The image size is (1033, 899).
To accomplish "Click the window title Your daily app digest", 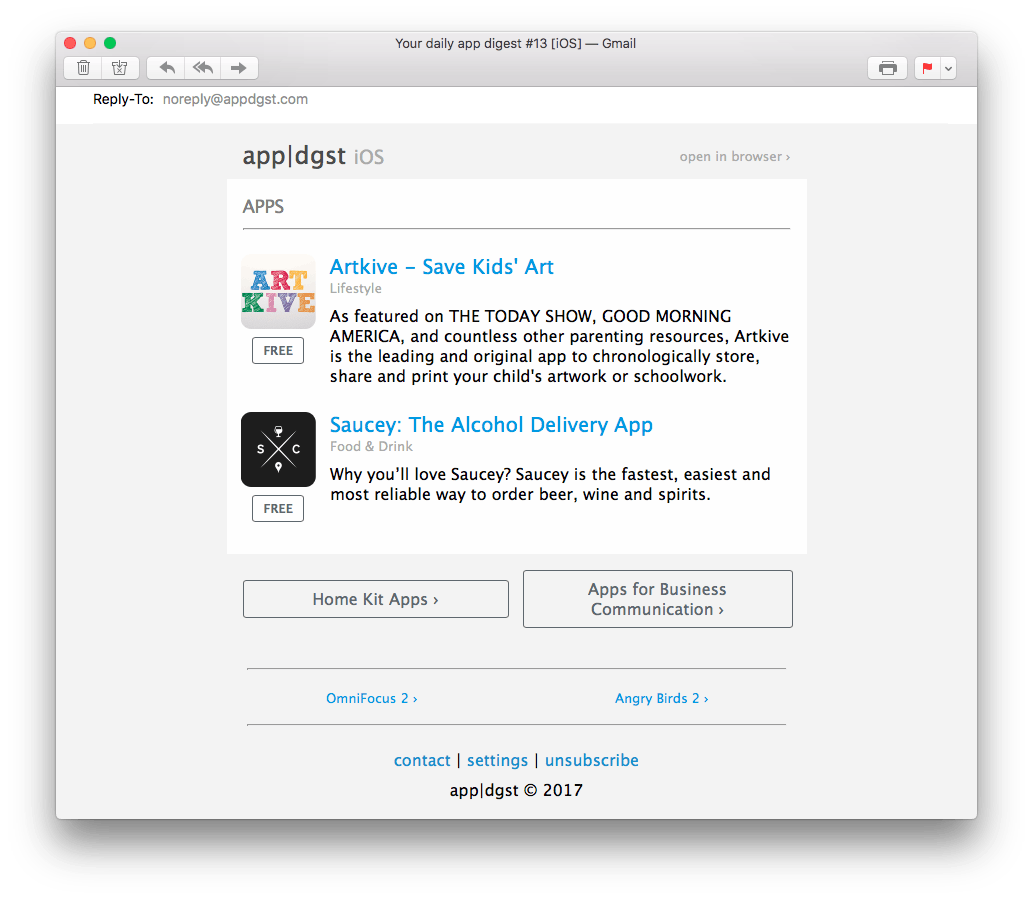I will (x=515, y=43).
